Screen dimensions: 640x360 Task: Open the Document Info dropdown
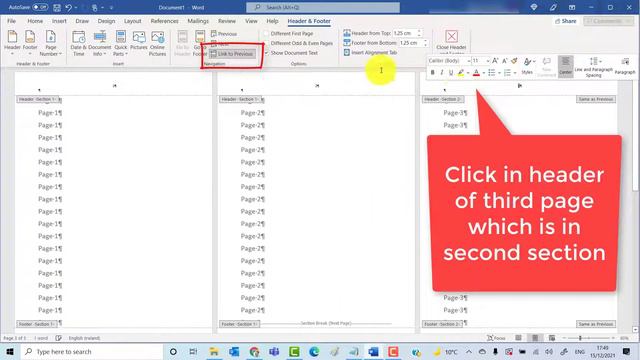pyautogui.click(x=100, y=43)
